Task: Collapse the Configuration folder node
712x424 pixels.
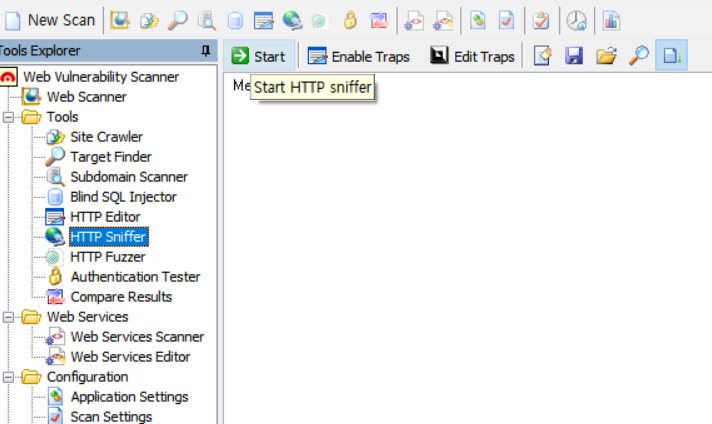Action: click(8, 377)
